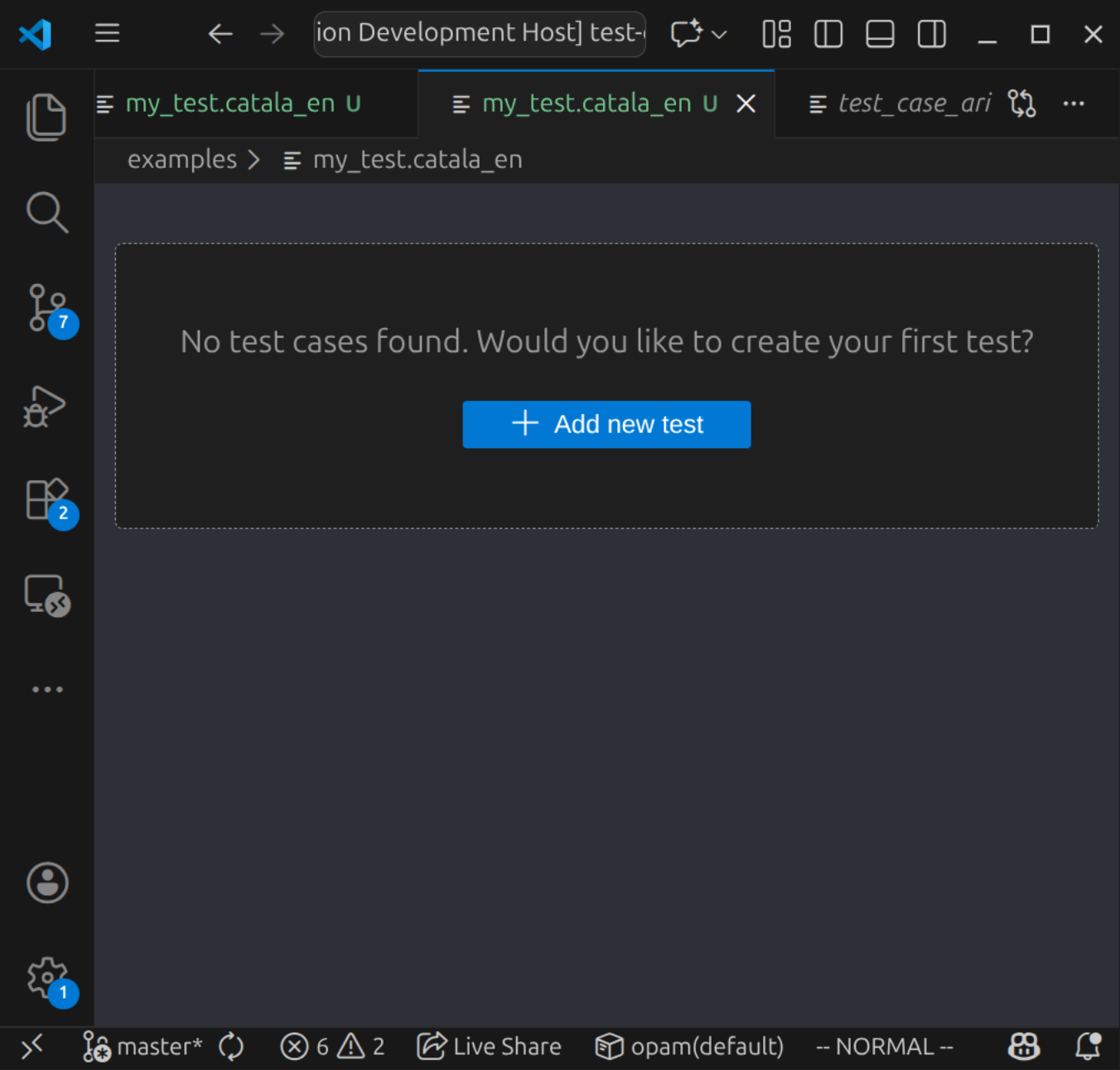Click the master* branch indicator

[x=142, y=1048]
